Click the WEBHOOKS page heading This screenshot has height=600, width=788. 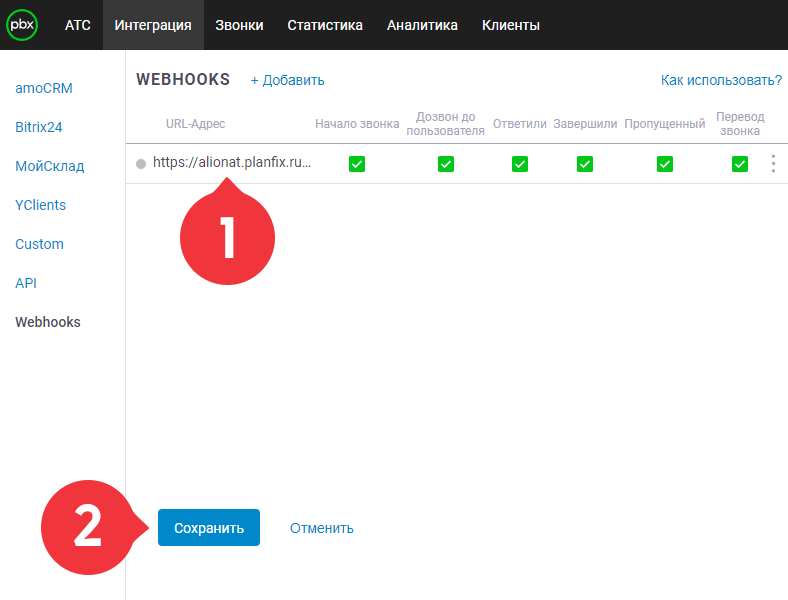coord(183,79)
